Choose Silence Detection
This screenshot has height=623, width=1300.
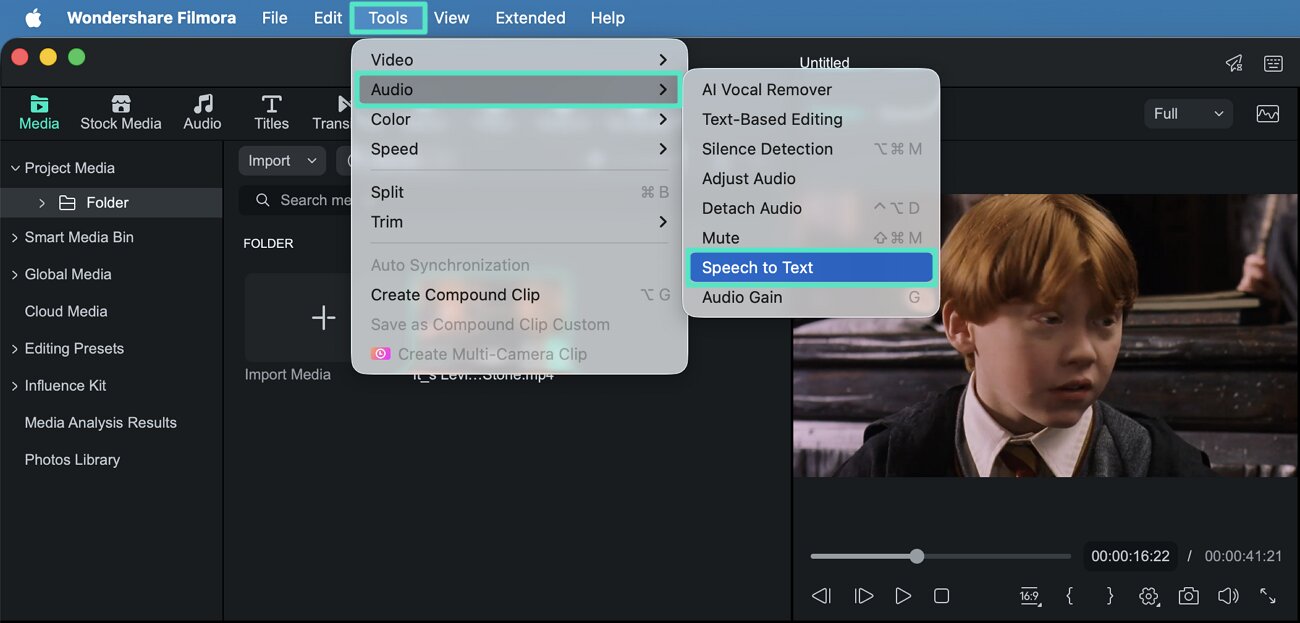point(811,149)
